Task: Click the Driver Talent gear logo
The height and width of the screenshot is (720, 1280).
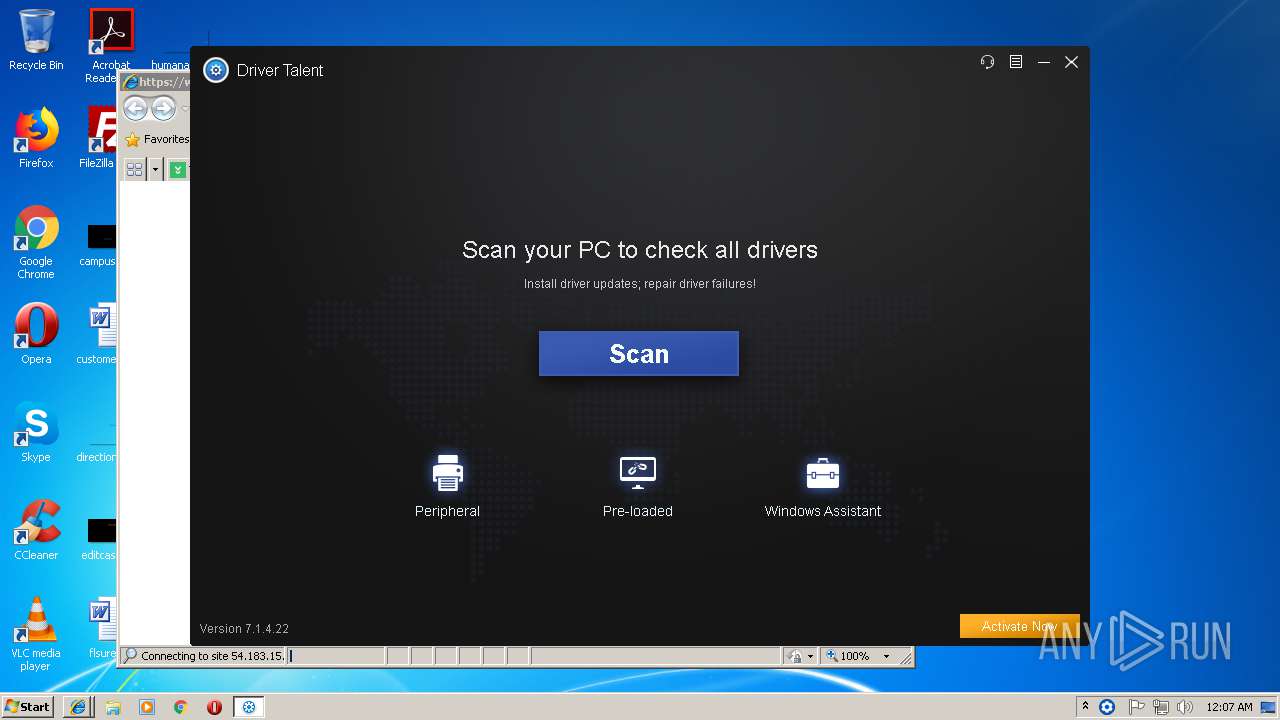Action: pos(216,70)
